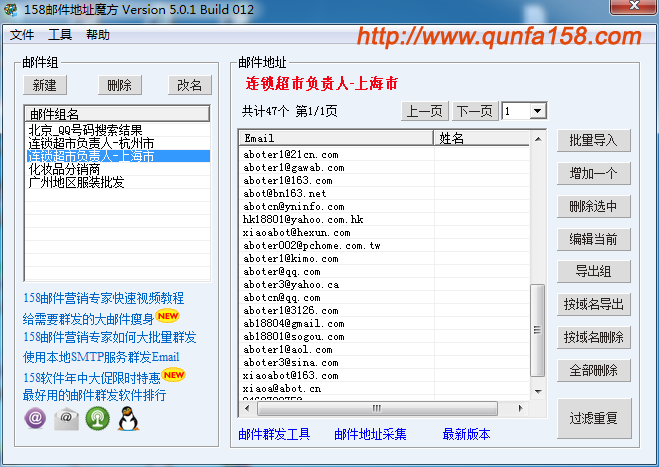The image size is (659, 467).
Task: Select row abotcn@yninfo.com
Action: 385,207
